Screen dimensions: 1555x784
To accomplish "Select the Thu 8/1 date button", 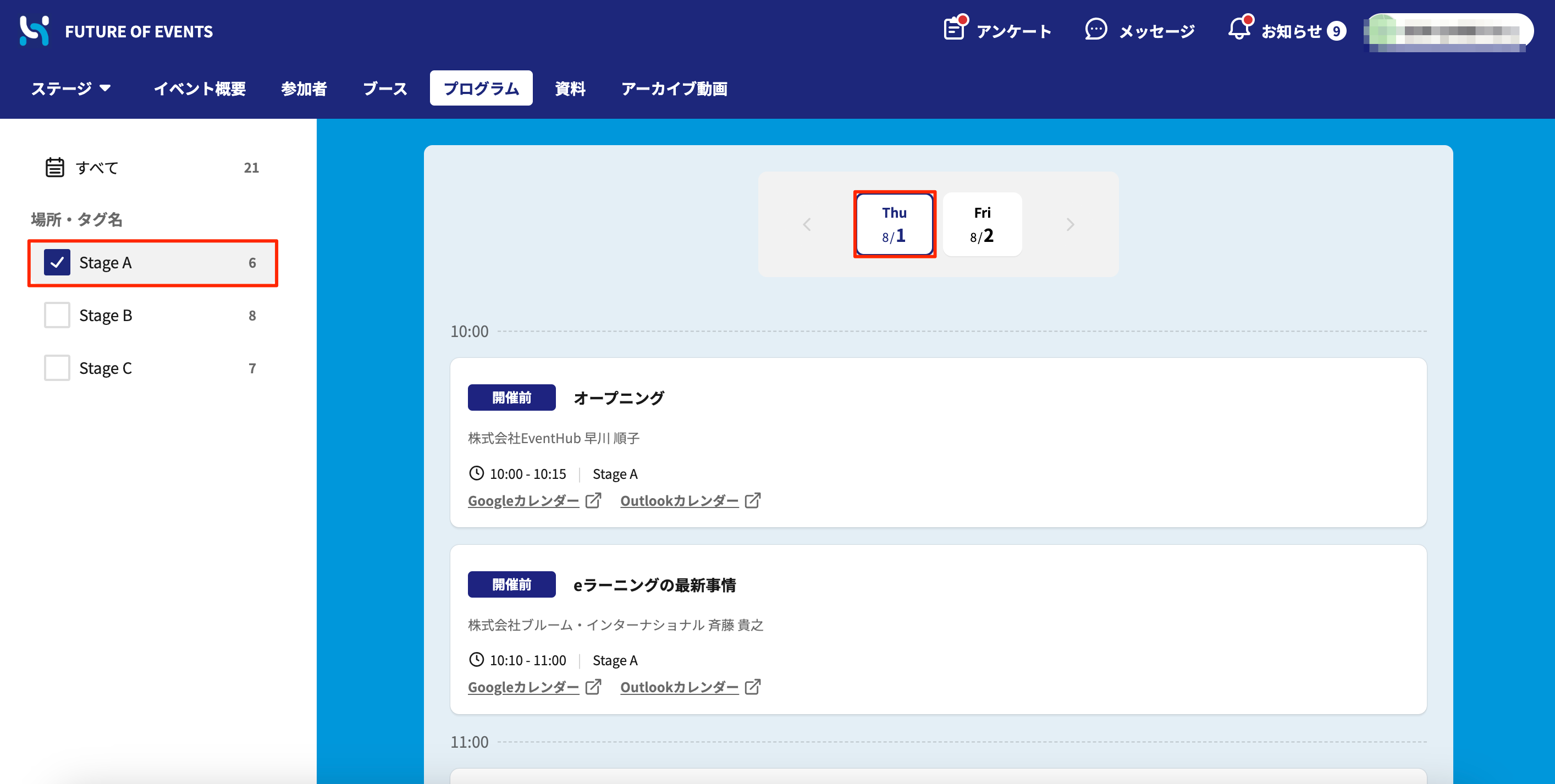I will click(895, 224).
